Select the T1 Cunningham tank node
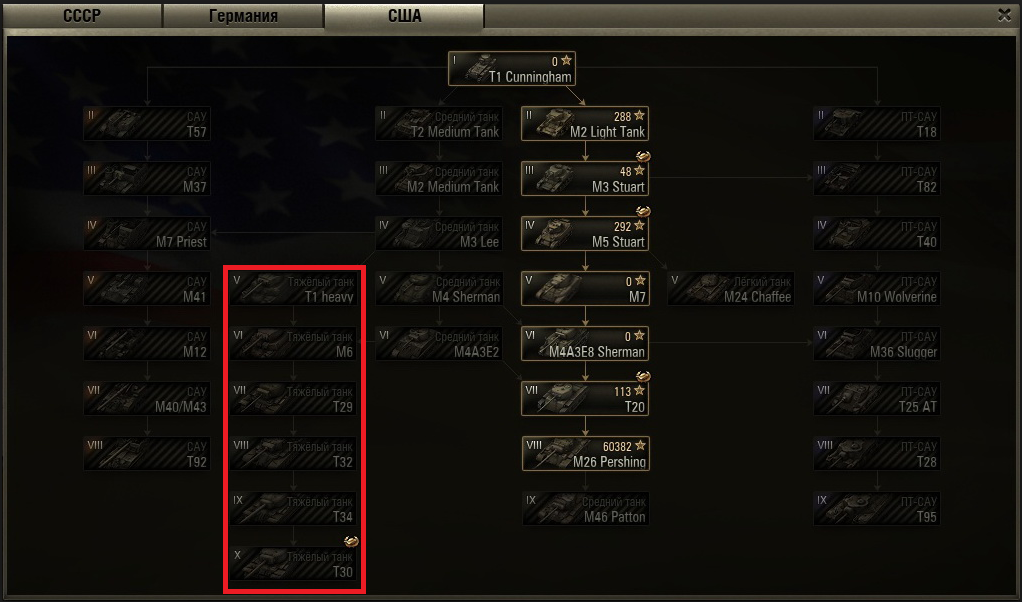 (x=512, y=68)
